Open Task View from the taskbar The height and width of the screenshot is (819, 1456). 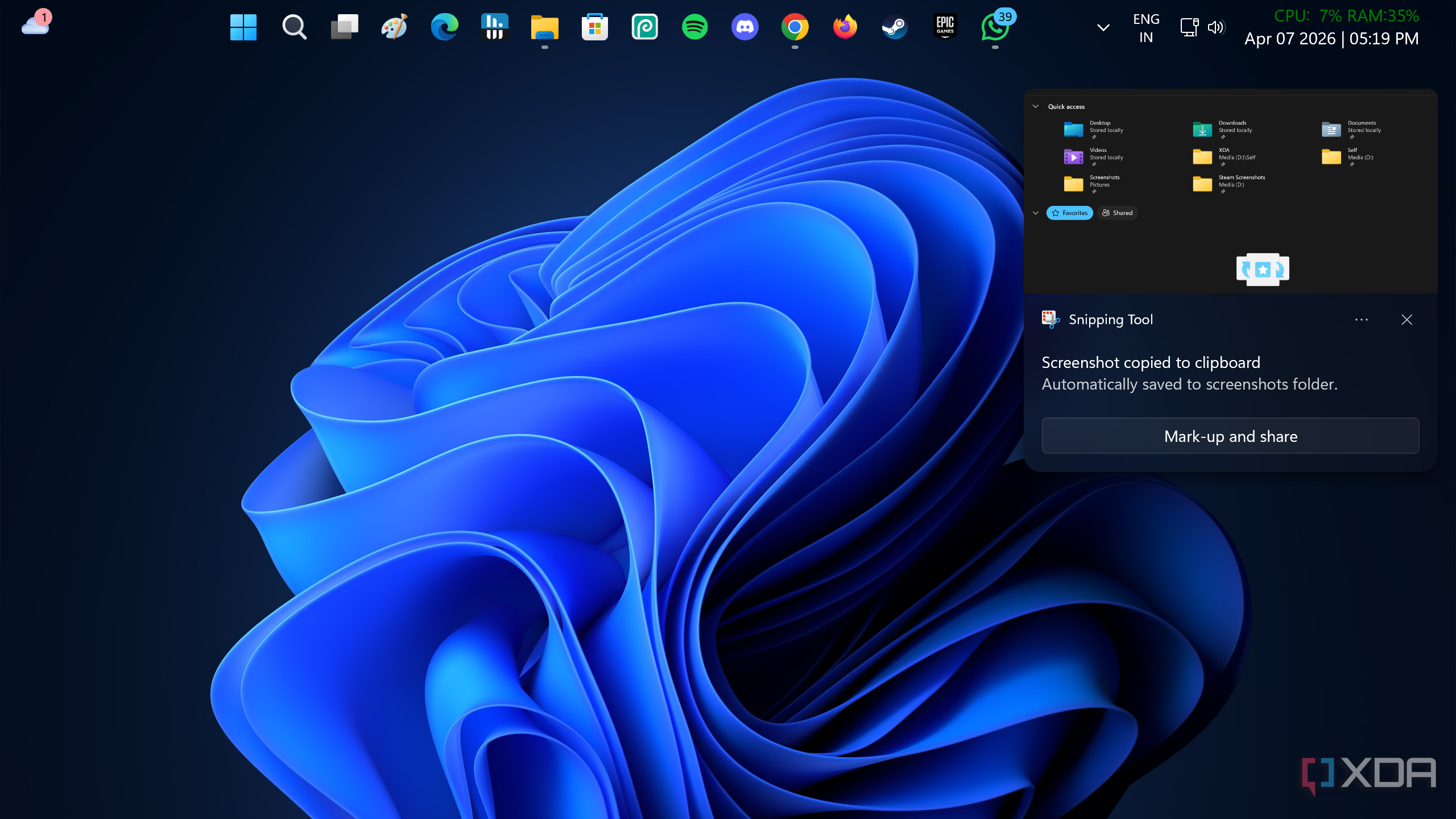point(345,27)
